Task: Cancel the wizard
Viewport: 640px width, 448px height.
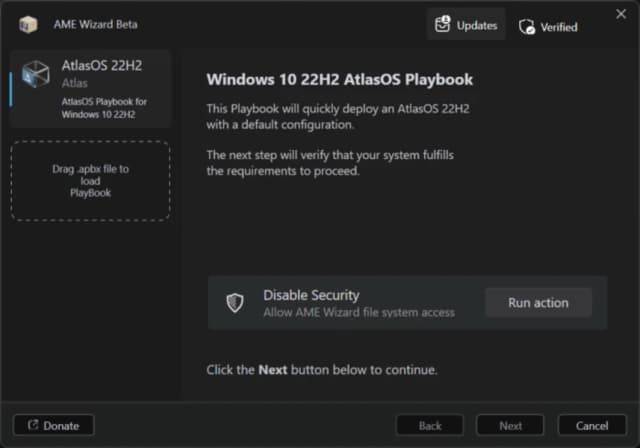Action: (592, 426)
